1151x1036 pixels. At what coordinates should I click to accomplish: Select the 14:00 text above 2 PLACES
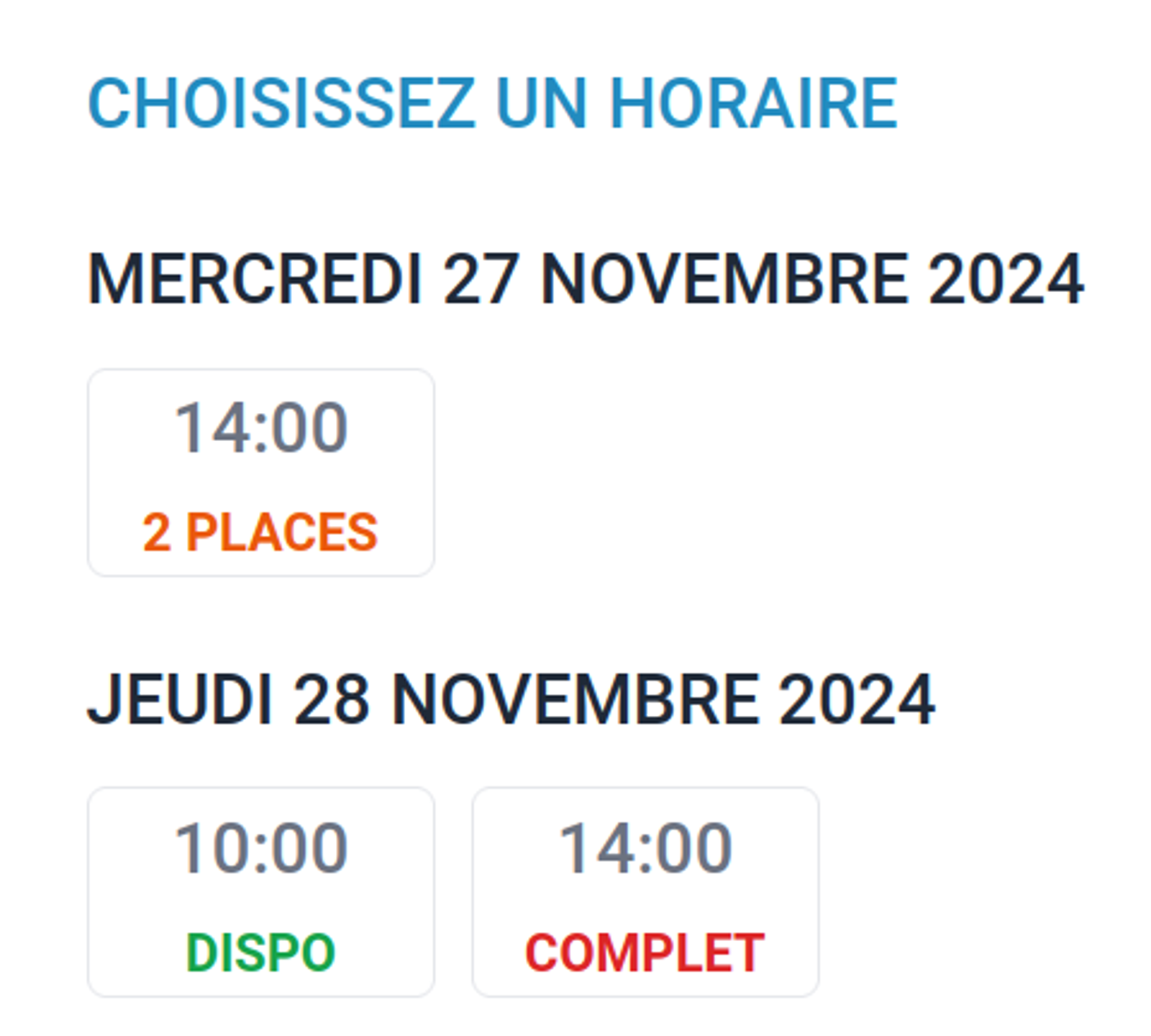[261, 426]
